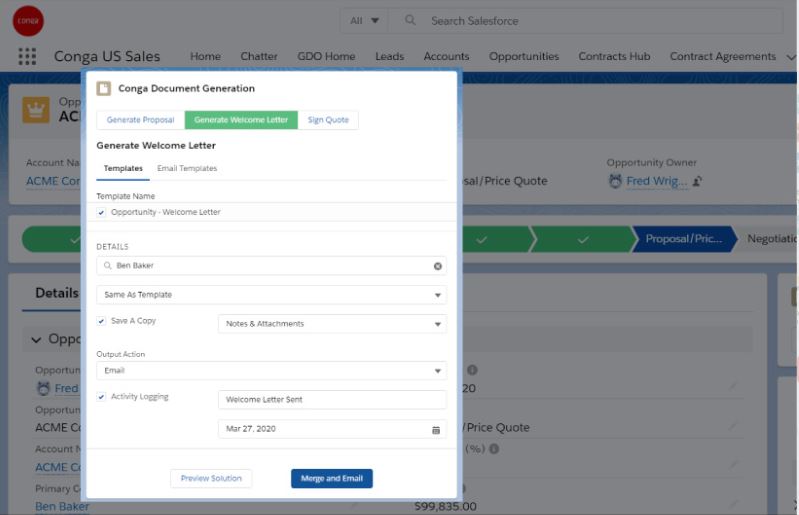Click the Welcome Letter Sent text field
The image size is (799, 515).
(332, 400)
